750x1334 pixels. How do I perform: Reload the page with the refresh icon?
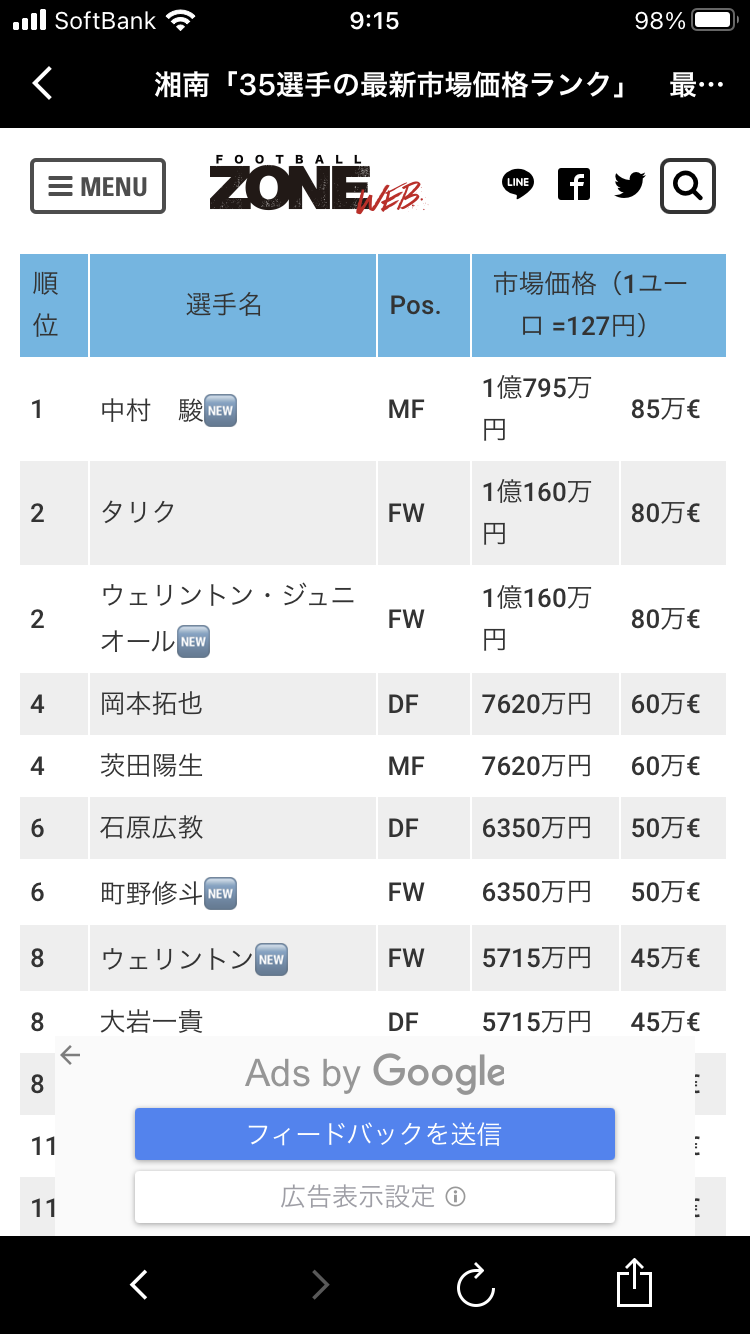pyautogui.click(x=476, y=1284)
